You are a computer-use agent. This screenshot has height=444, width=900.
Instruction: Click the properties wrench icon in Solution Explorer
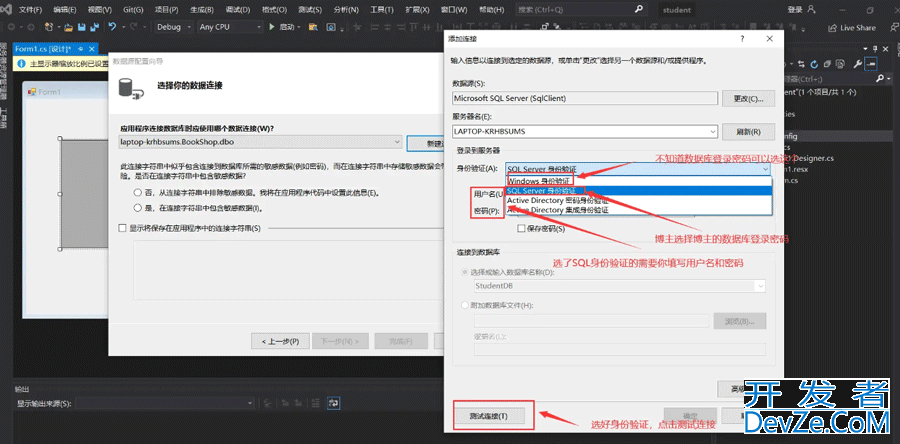coord(858,64)
